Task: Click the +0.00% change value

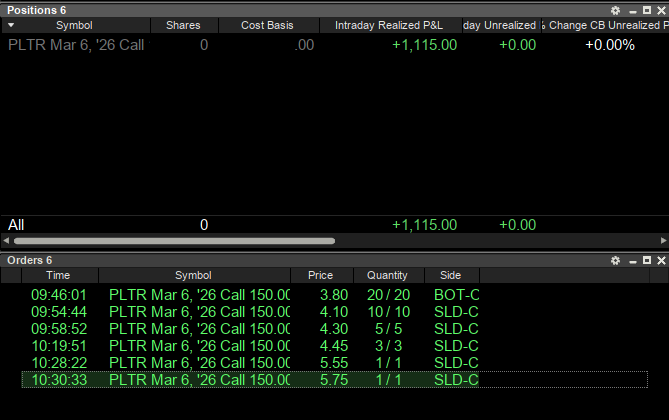Action: [610, 45]
